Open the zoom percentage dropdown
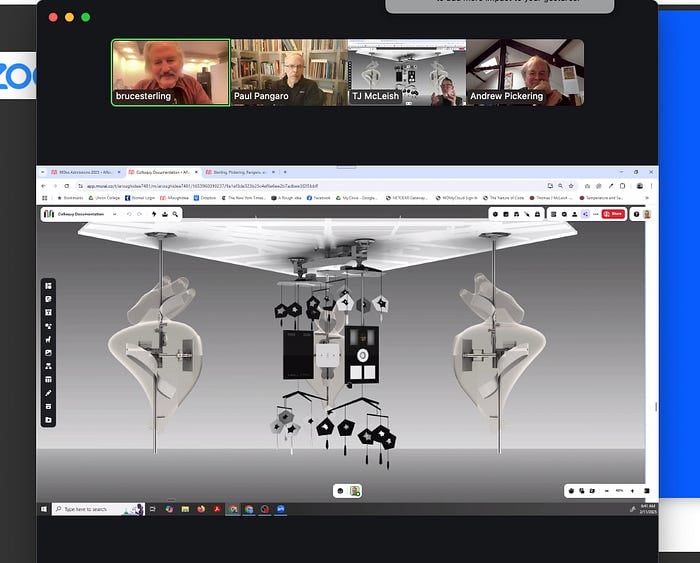 (619, 491)
